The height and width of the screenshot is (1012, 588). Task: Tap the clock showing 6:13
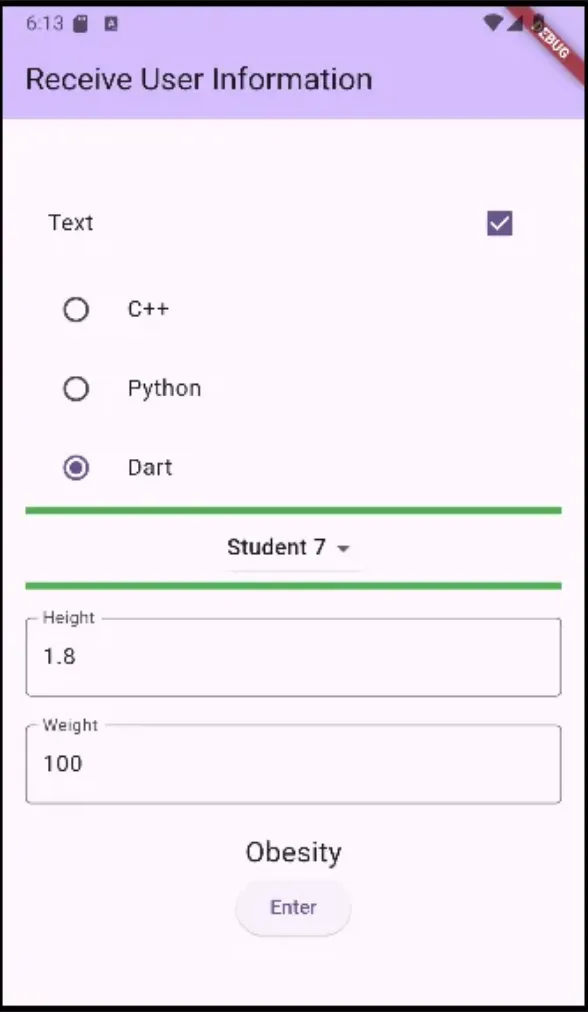(45, 24)
